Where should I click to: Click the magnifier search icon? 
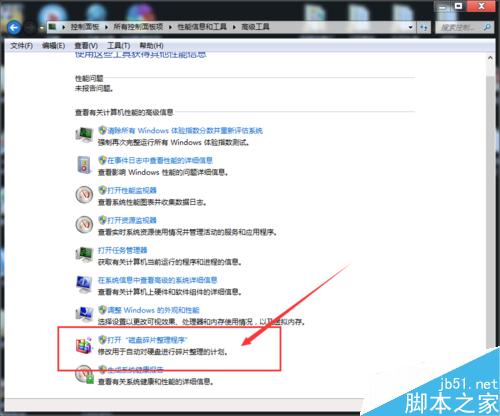point(487,27)
